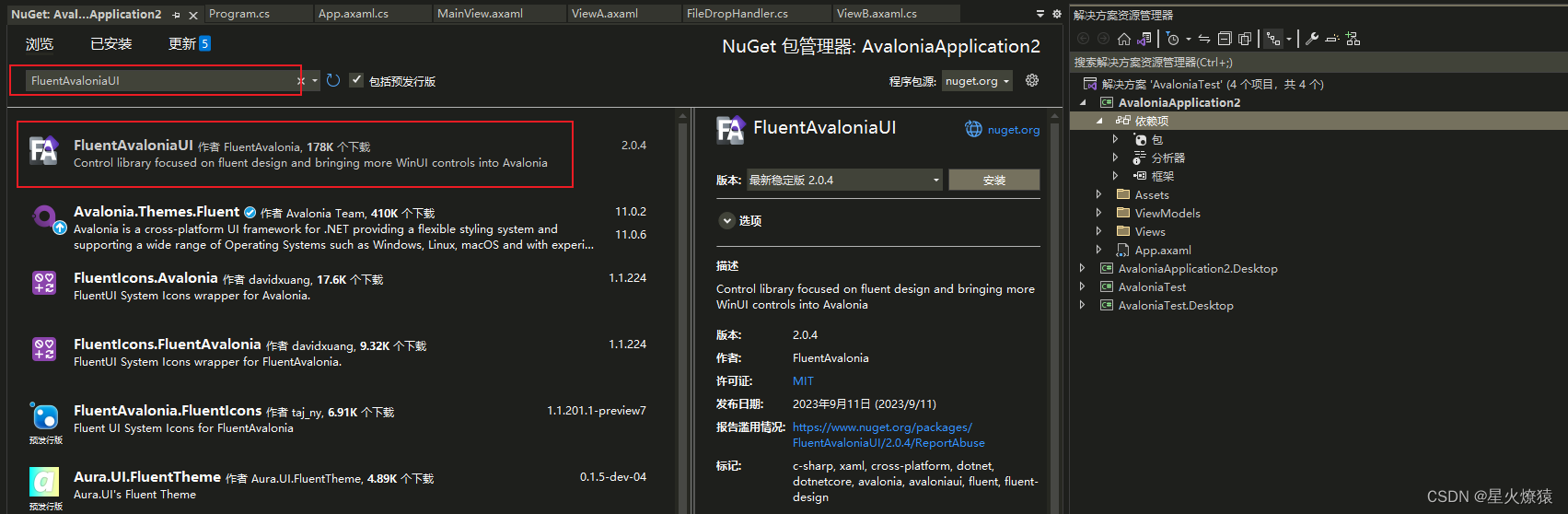Collapse the 依赖项 dependencies node
The width and height of the screenshot is (1568, 514).
coord(1099,121)
